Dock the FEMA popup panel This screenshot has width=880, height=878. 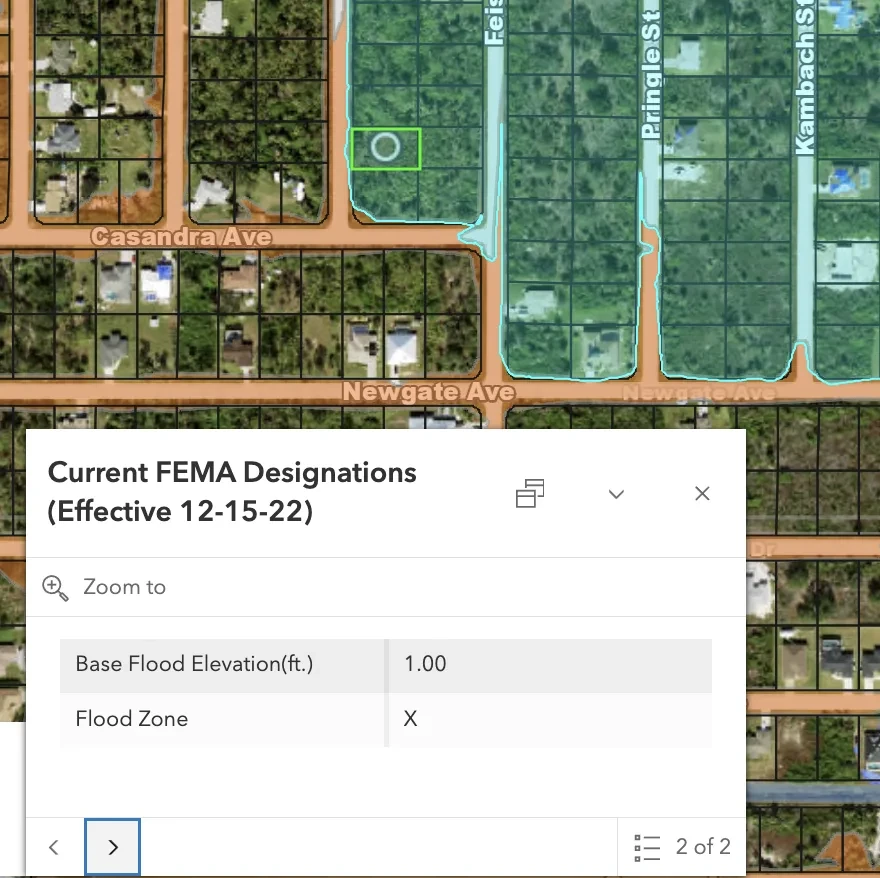(x=530, y=494)
